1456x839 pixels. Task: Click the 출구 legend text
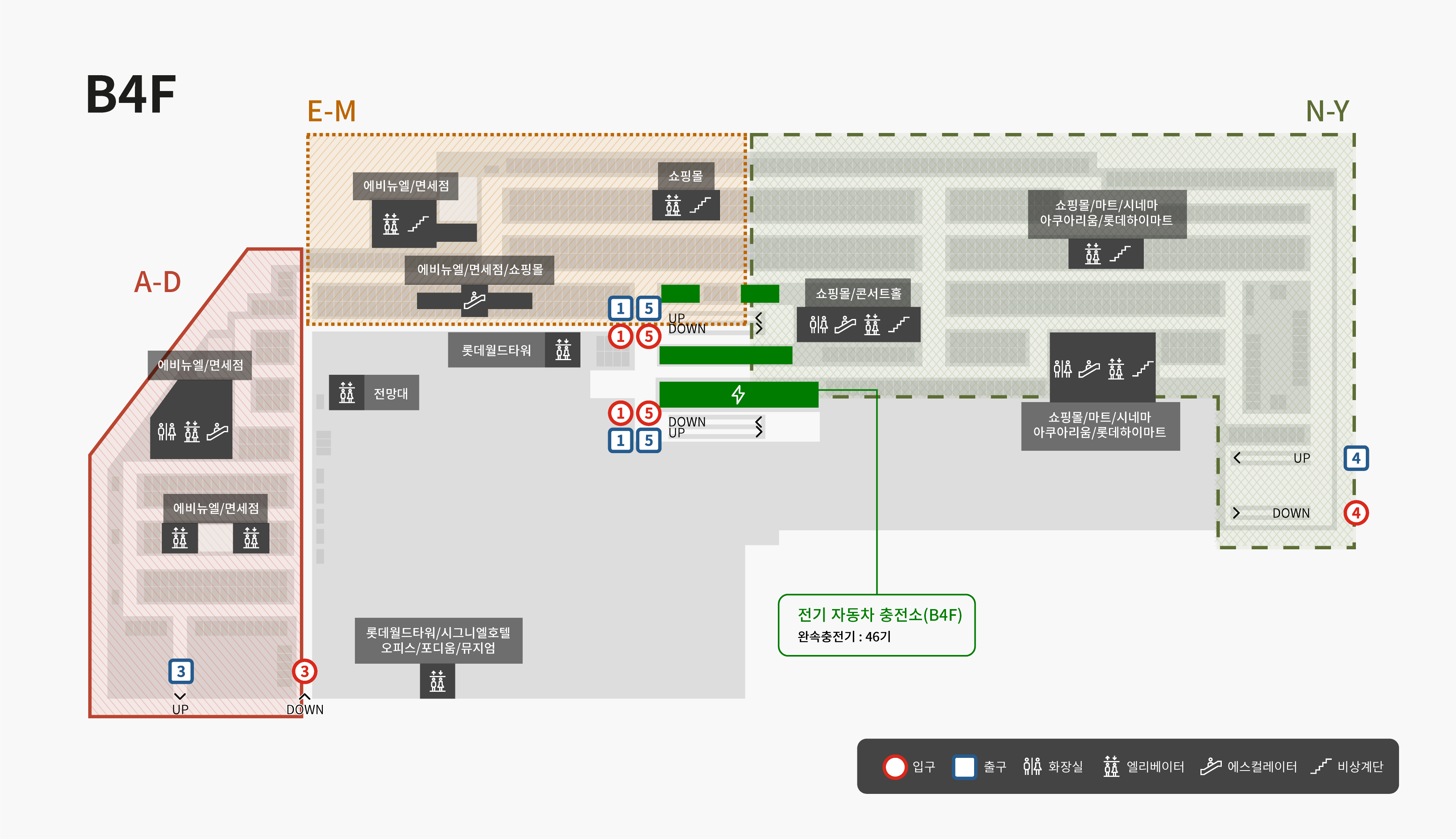tap(995, 767)
